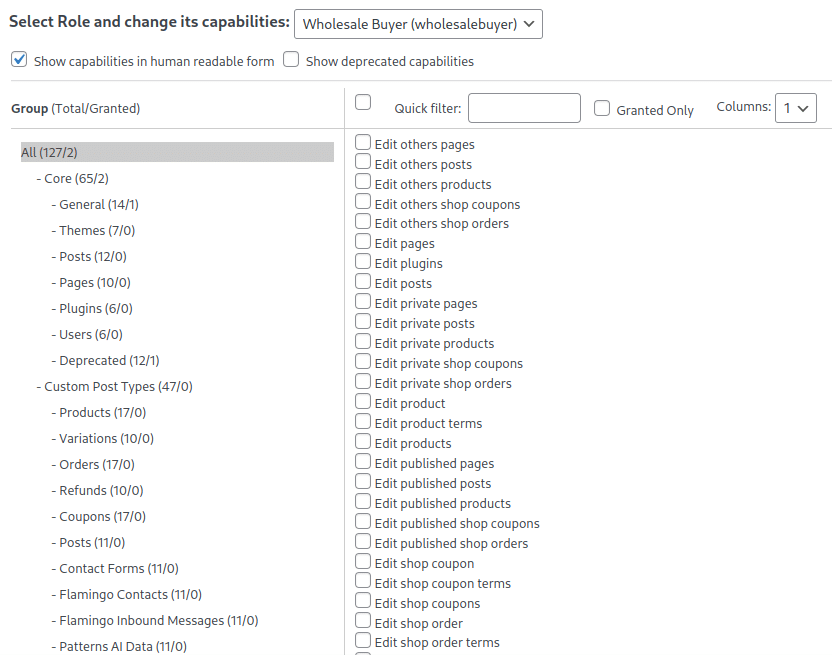
Task: Show the Deprecated (12/1) group
Action: coord(108,360)
